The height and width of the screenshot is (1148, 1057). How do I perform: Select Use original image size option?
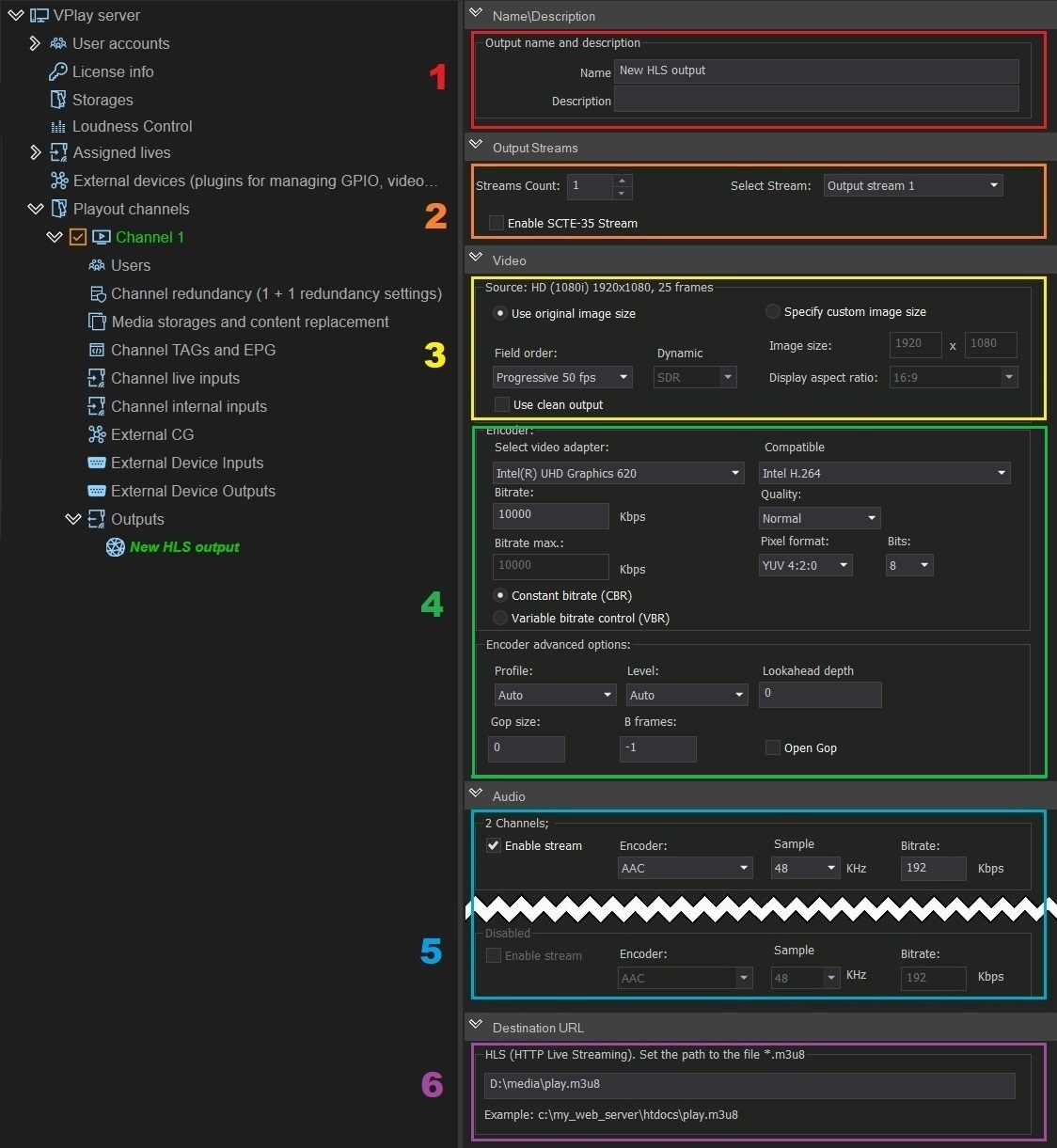[x=500, y=313]
